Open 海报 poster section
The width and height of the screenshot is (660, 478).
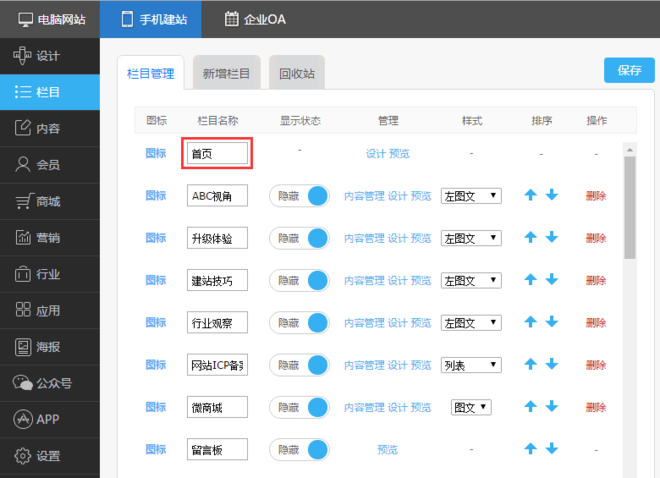click(x=50, y=347)
